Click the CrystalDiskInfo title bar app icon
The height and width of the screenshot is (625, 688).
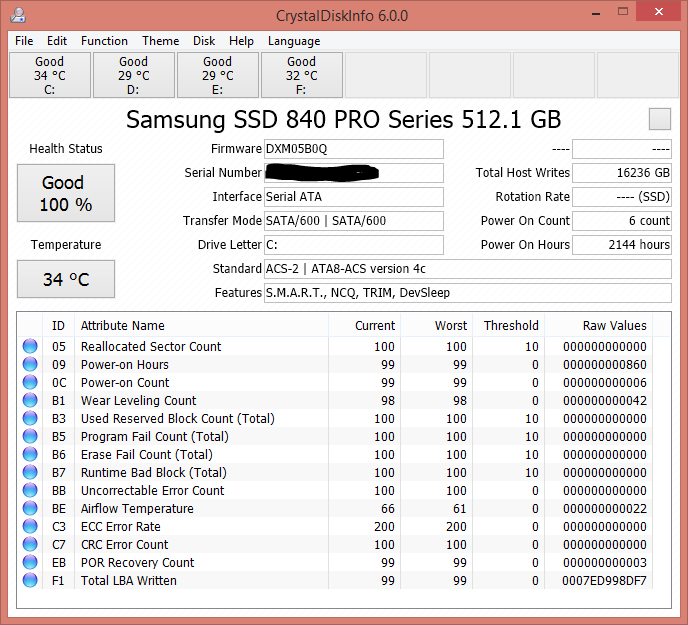[17, 16]
